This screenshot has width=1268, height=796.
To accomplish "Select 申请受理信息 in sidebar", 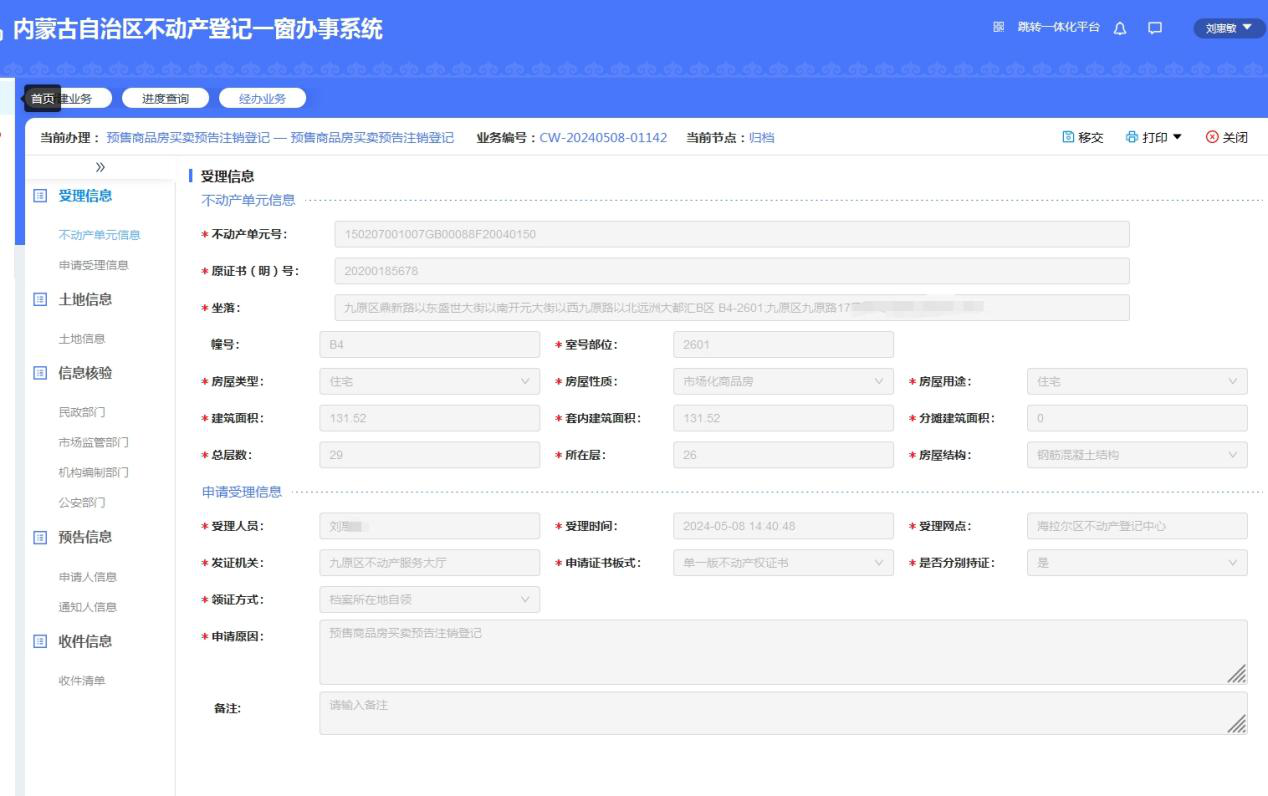I will pos(94,265).
